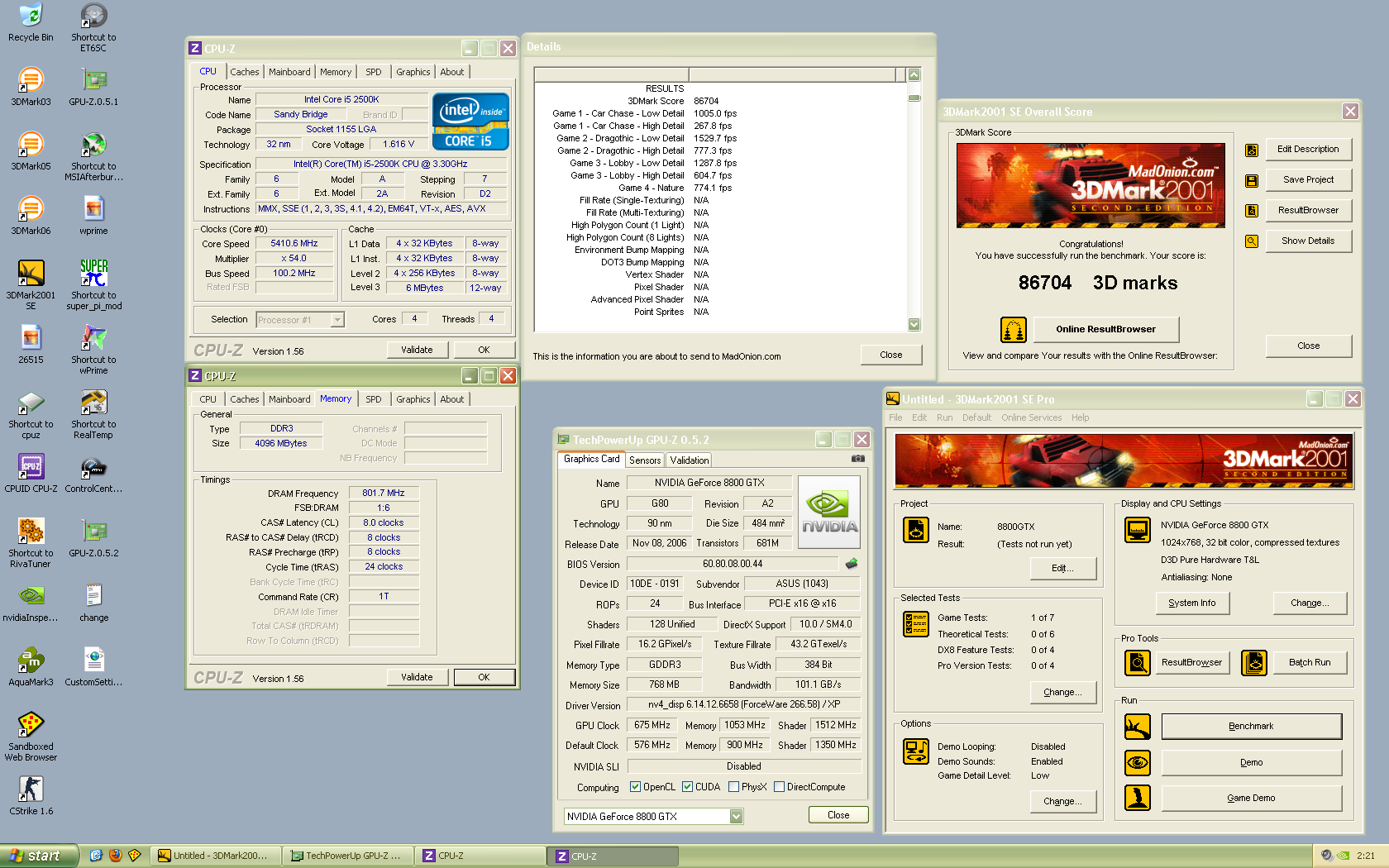Open CPUID CPU-Z desktop icon
This screenshot has height=868, width=1389.
click(x=31, y=474)
